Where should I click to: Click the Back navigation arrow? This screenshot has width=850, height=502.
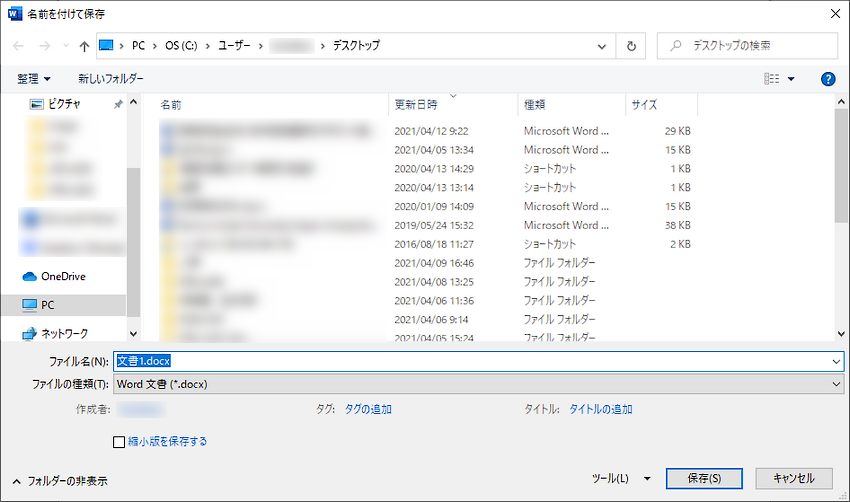[x=18, y=46]
